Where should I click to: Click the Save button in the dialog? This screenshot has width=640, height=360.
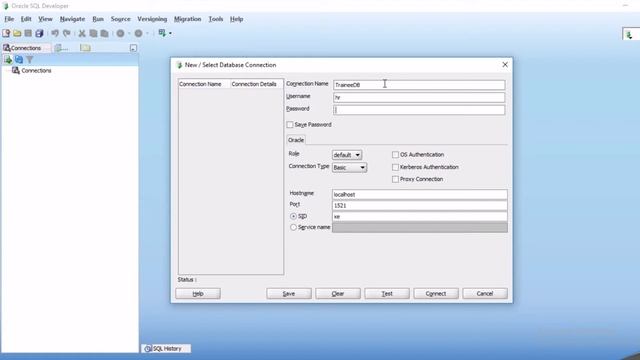(x=289, y=294)
